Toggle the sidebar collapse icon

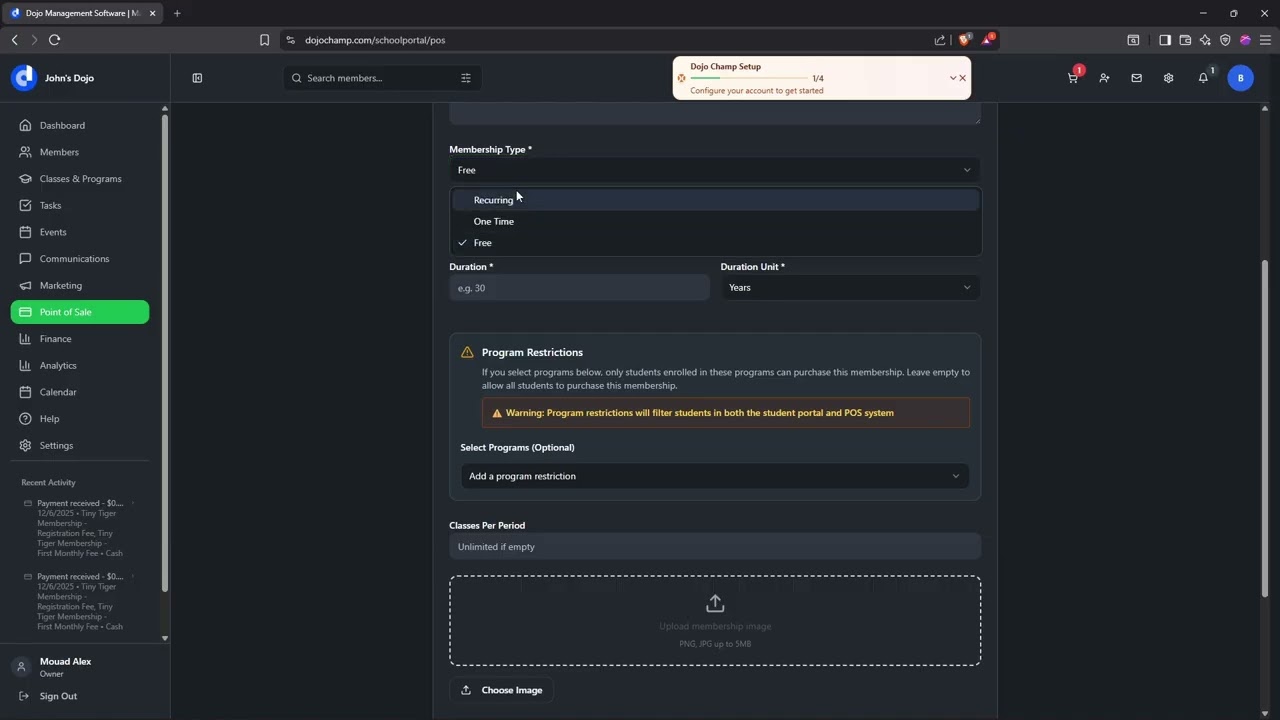[x=197, y=78]
